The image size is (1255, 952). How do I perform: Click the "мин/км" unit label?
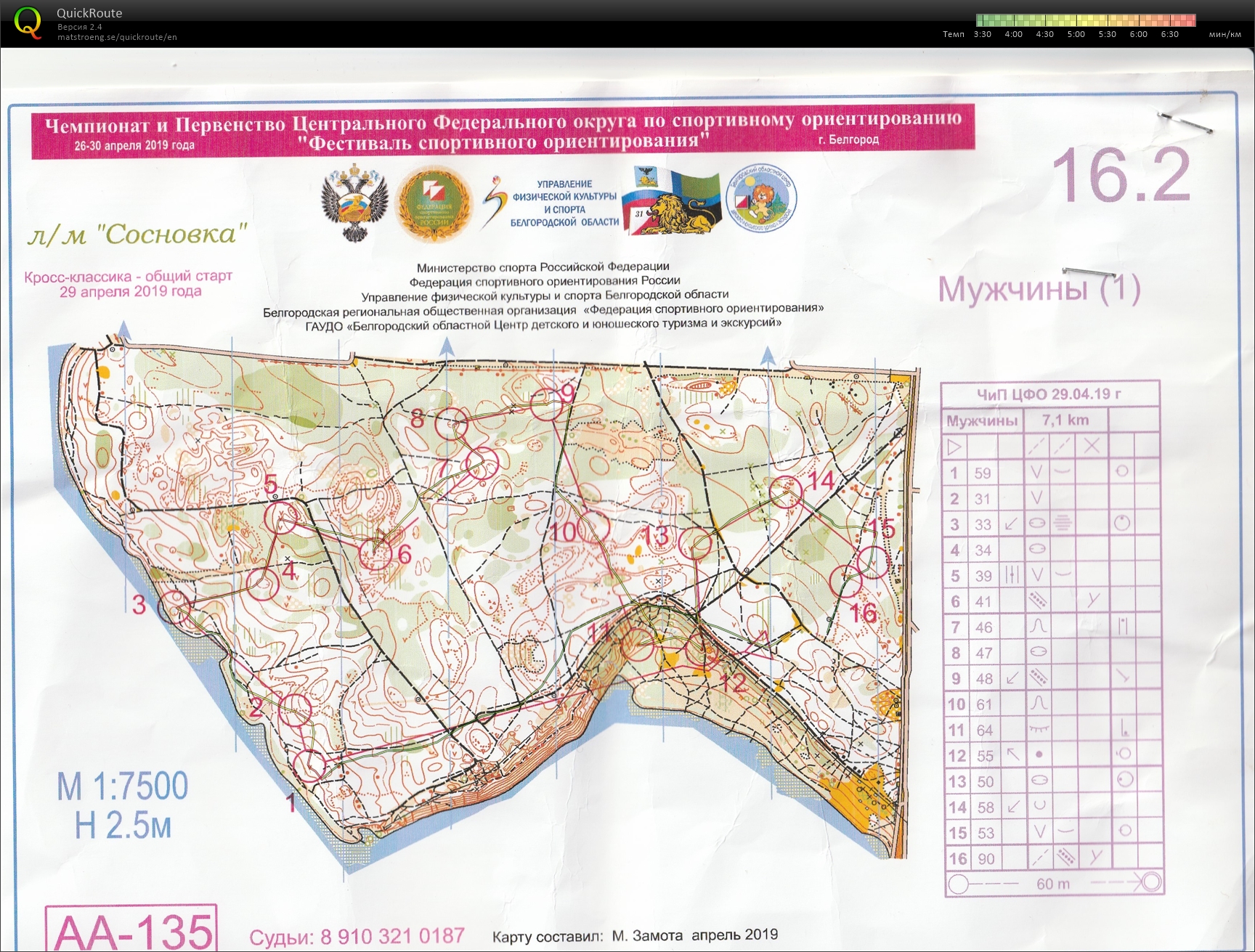coord(1225,34)
